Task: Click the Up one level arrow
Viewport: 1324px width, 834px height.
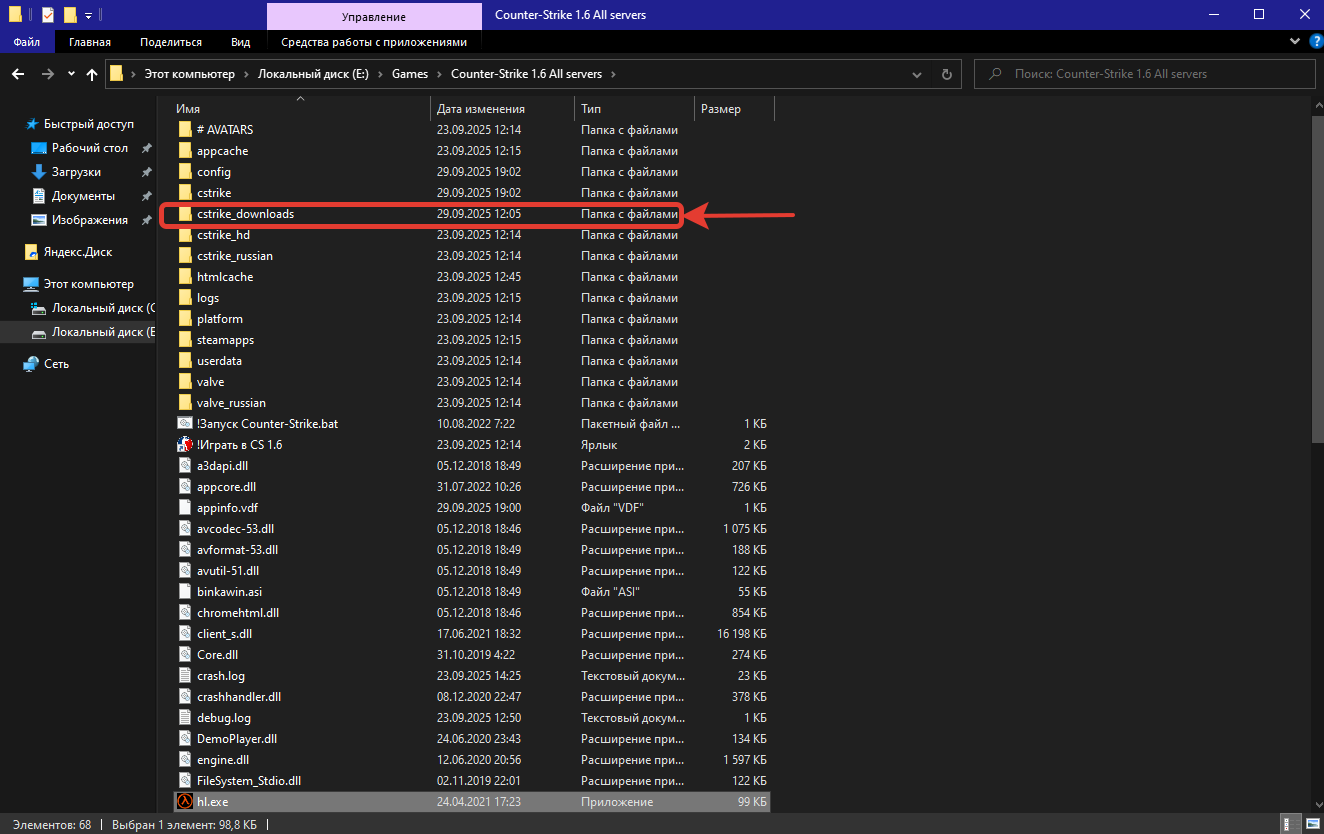Action: (92, 74)
